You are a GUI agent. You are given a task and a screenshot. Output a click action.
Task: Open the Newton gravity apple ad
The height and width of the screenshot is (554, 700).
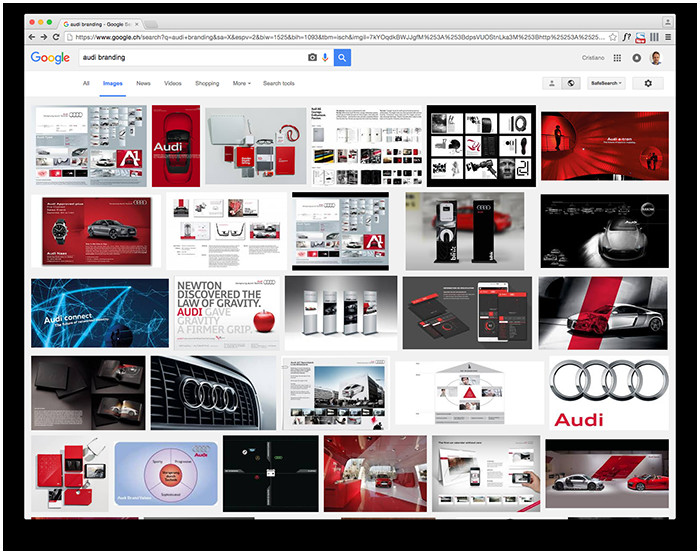(227, 313)
